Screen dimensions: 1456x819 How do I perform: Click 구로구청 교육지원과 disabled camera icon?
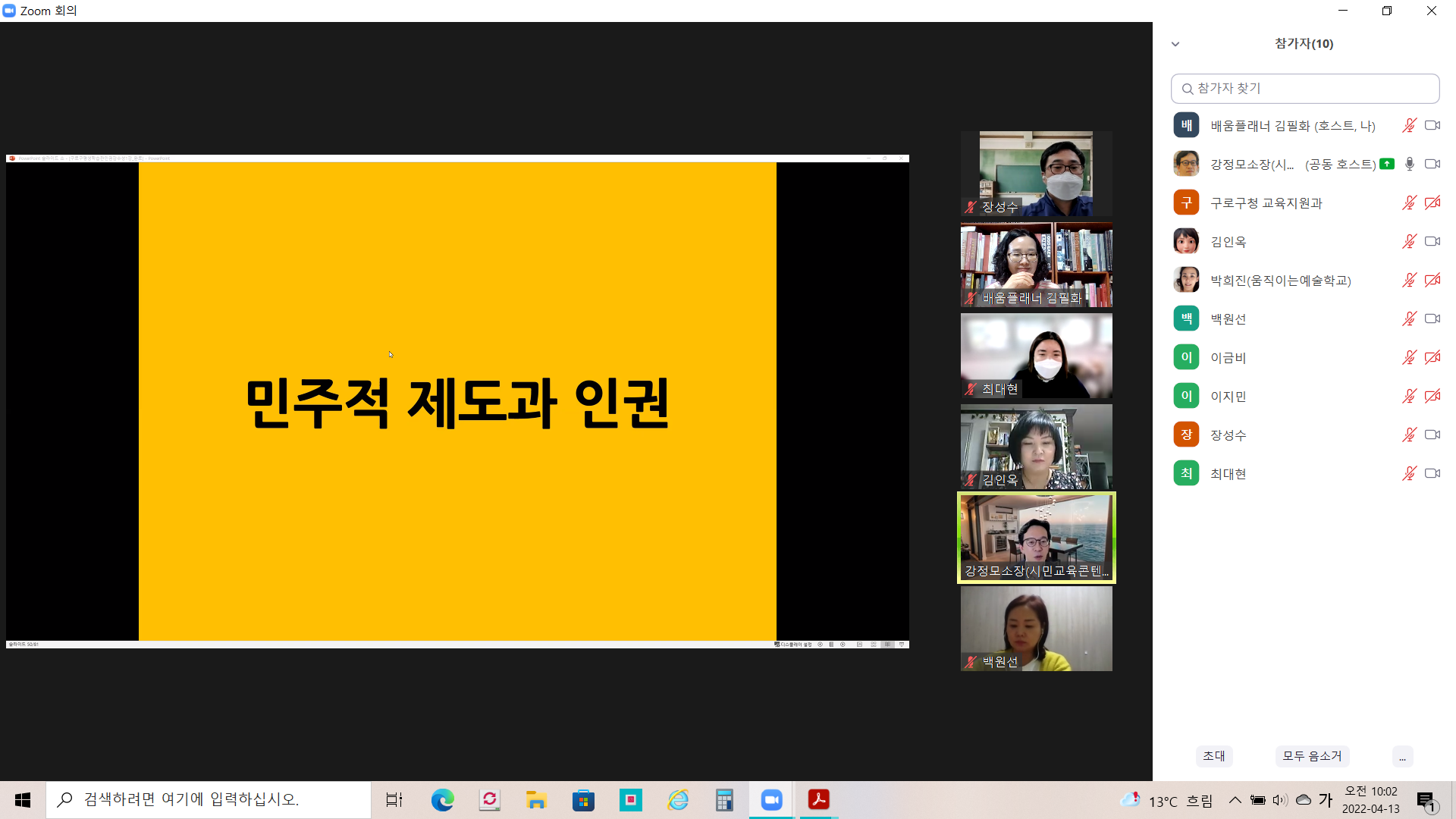pyautogui.click(x=1432, y=203)
